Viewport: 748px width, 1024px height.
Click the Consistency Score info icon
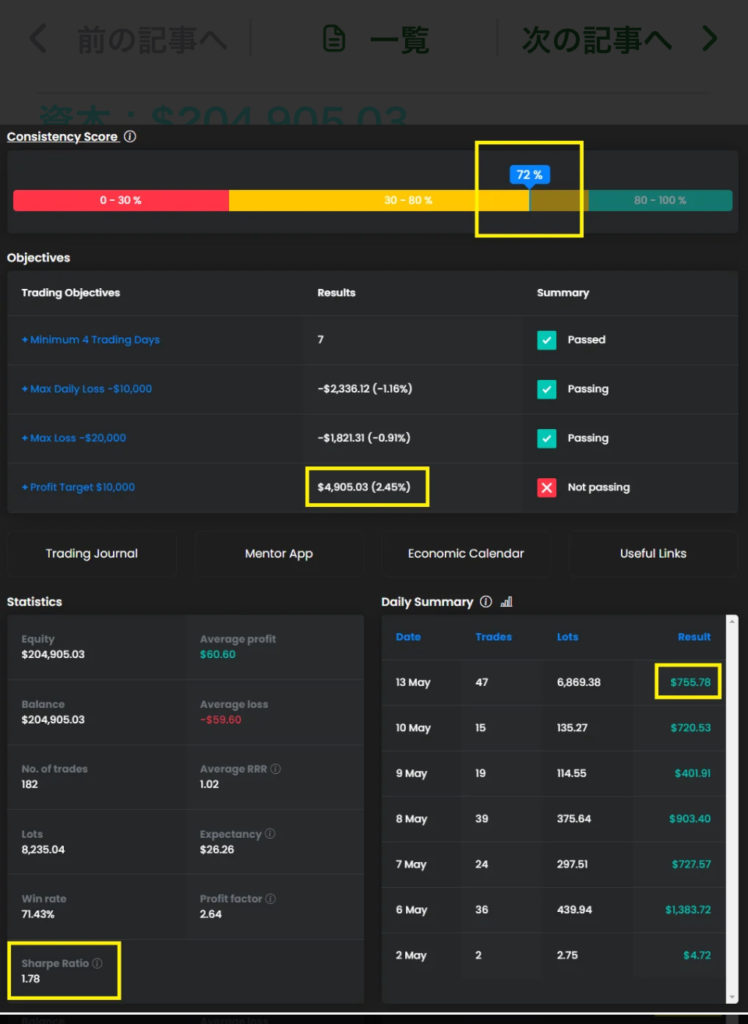[x=130, y=137]
